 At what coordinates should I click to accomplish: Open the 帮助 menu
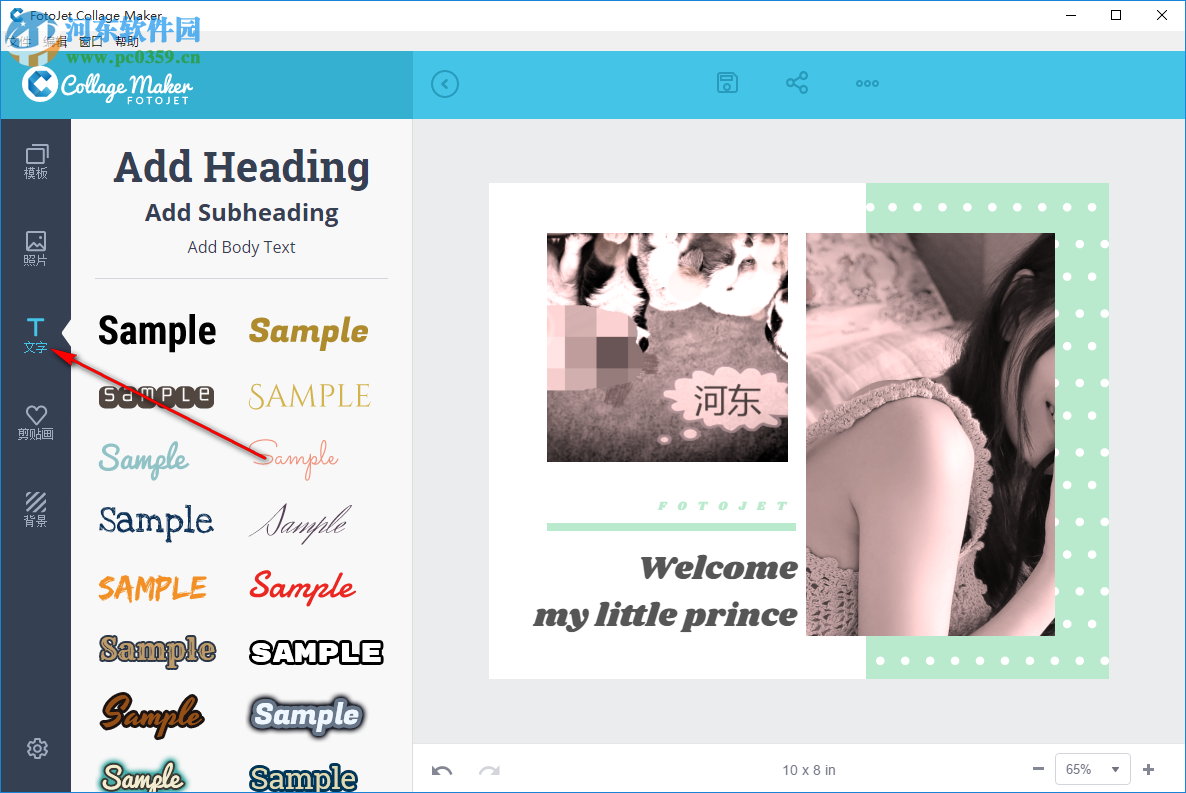127,41
